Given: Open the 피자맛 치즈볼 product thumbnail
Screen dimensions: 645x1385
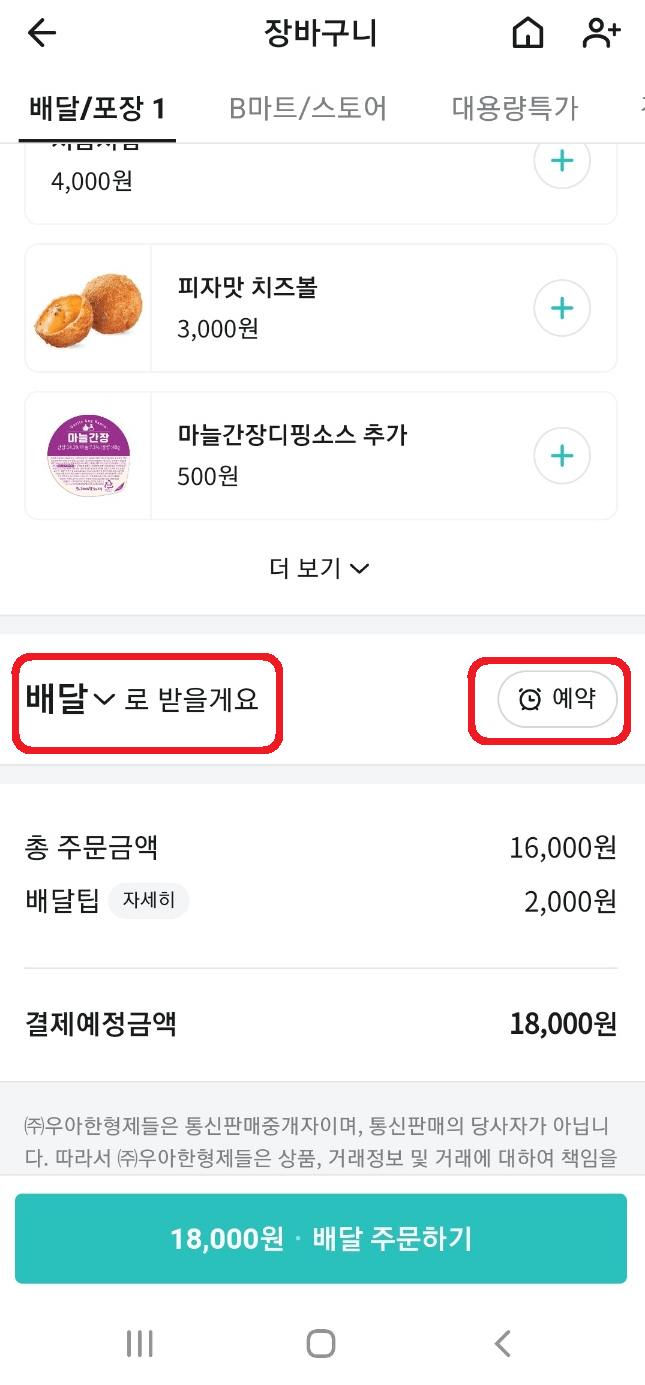Looking at the screenshot, I should [88, 308].
